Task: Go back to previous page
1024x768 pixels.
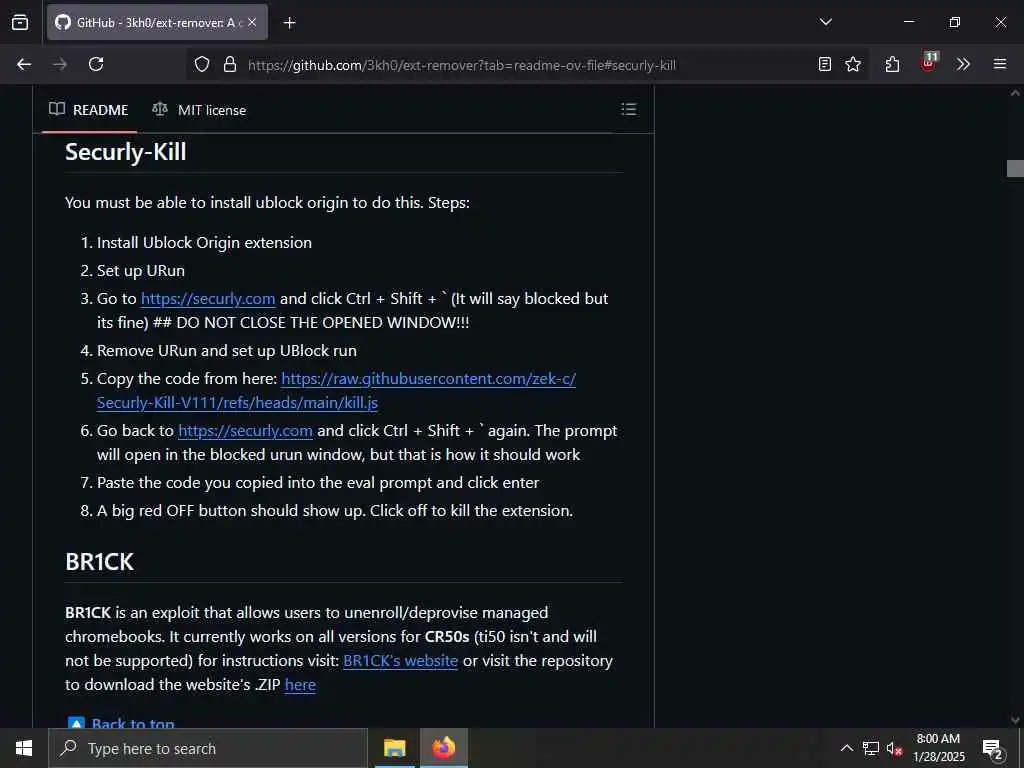Action: [x=24, y=64]
